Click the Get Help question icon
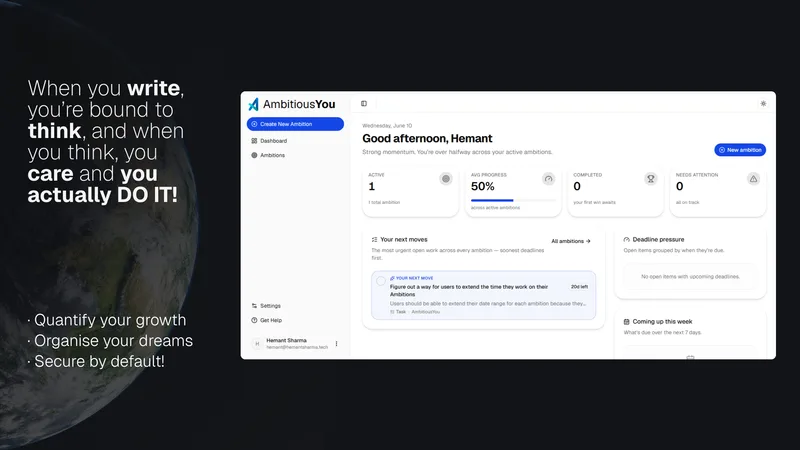The image size is (800, 450). tap(254, 320)
